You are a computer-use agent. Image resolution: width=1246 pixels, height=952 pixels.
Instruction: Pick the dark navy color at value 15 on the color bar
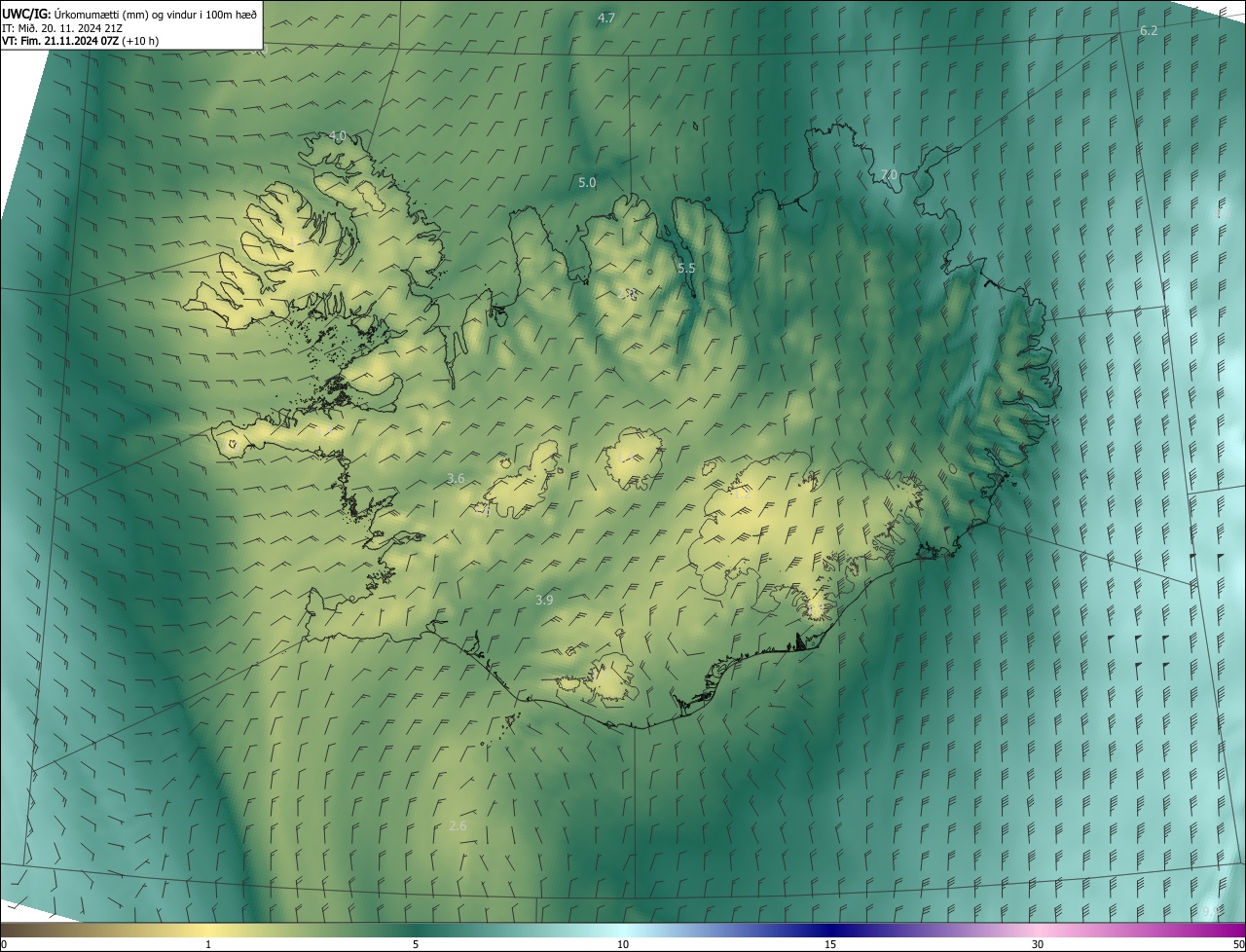(830, 931)
